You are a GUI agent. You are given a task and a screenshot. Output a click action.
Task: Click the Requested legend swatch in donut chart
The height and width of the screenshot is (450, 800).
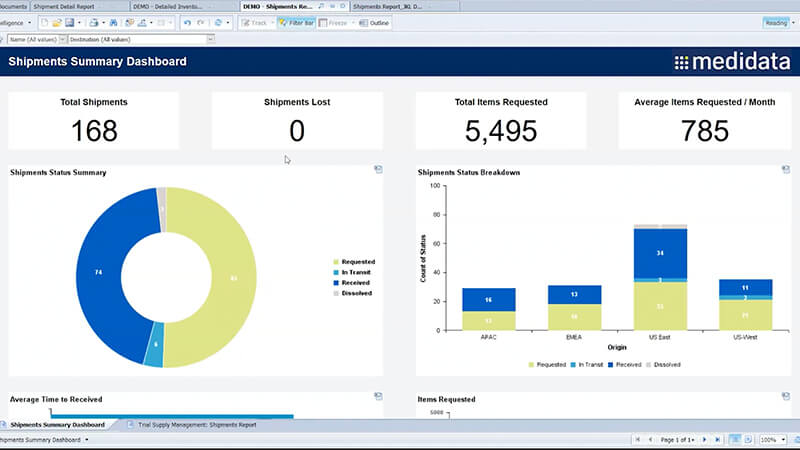pyautogui.click(x=336, y=262)
